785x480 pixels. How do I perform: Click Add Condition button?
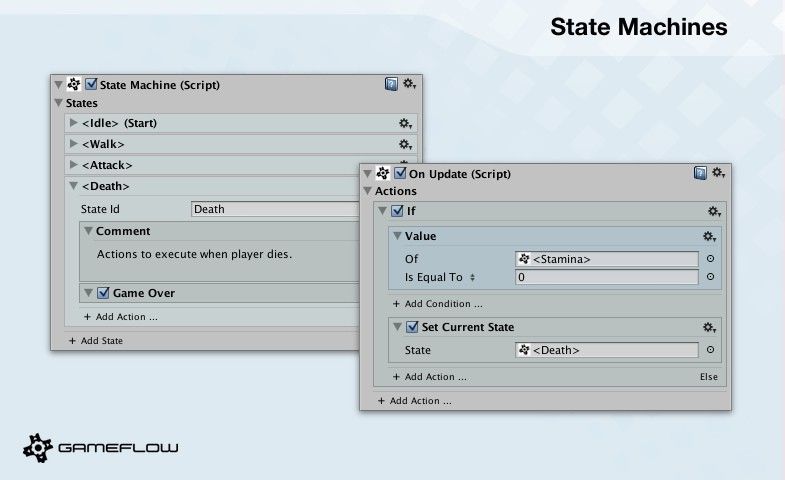pos(438,304)
